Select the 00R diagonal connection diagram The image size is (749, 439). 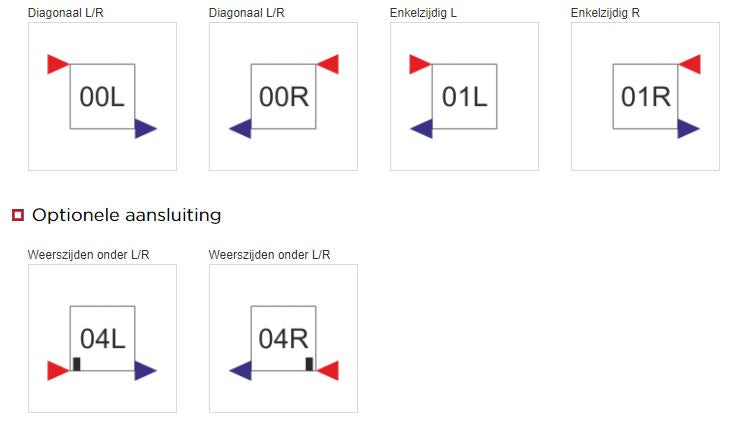click(x=283, y=96)
